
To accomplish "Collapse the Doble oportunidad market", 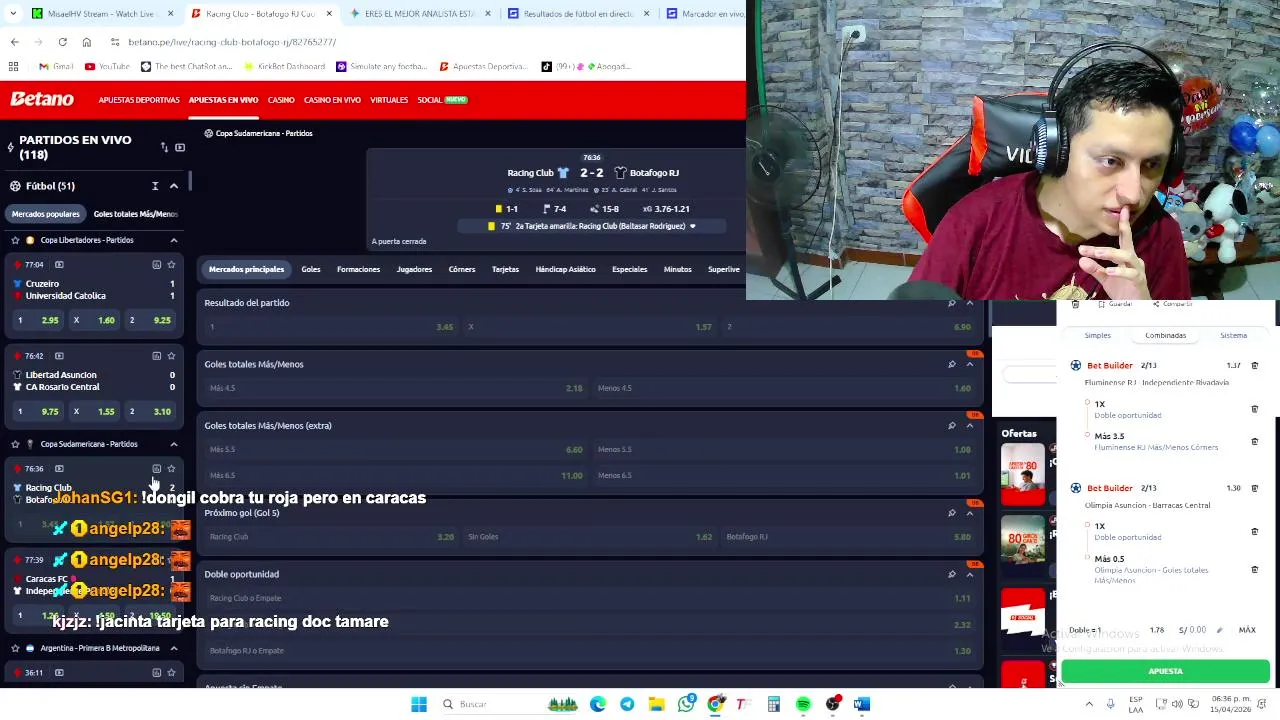I will (970, 574).
